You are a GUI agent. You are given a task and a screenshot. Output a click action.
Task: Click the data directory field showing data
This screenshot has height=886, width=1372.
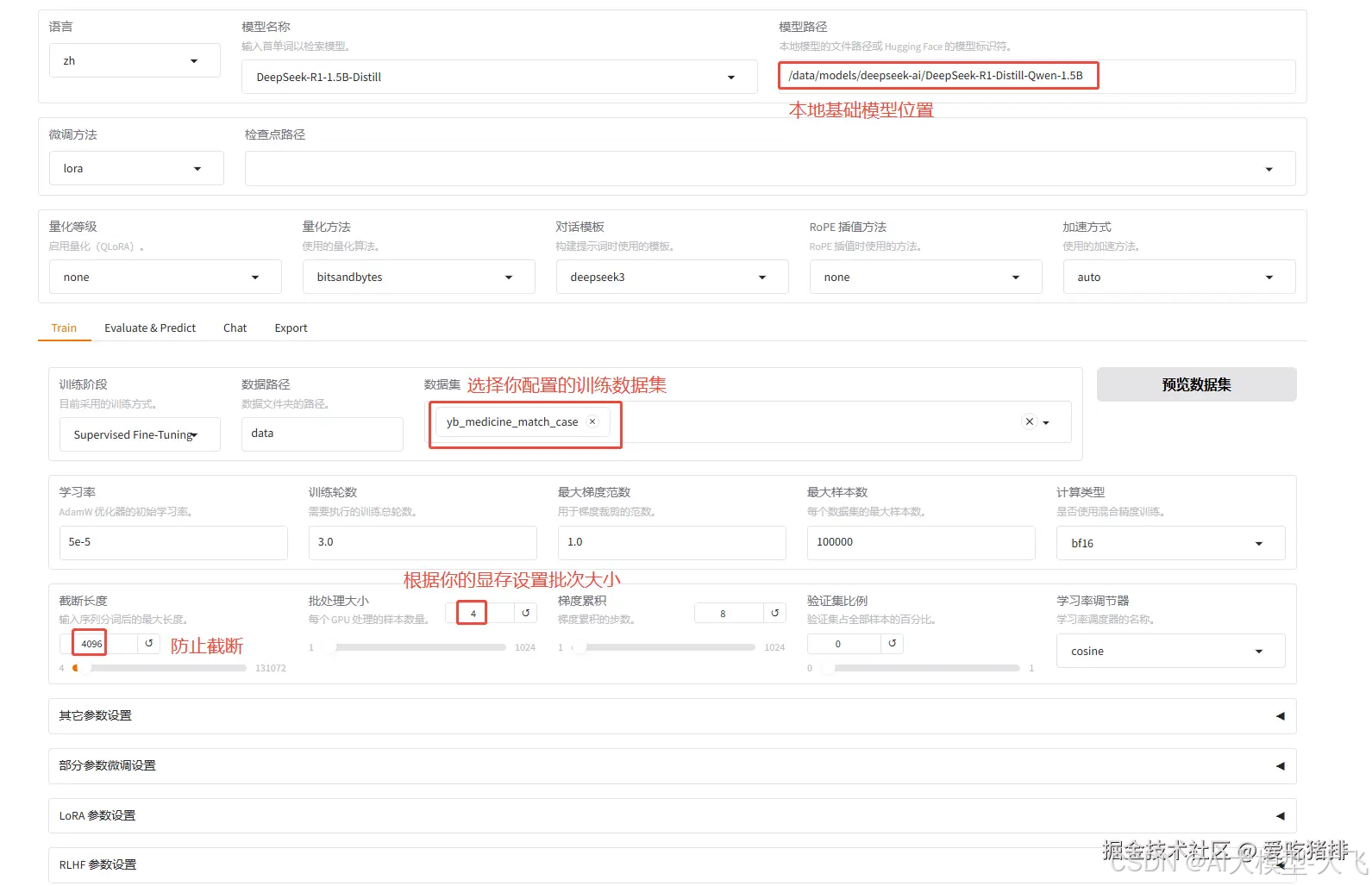323,434
